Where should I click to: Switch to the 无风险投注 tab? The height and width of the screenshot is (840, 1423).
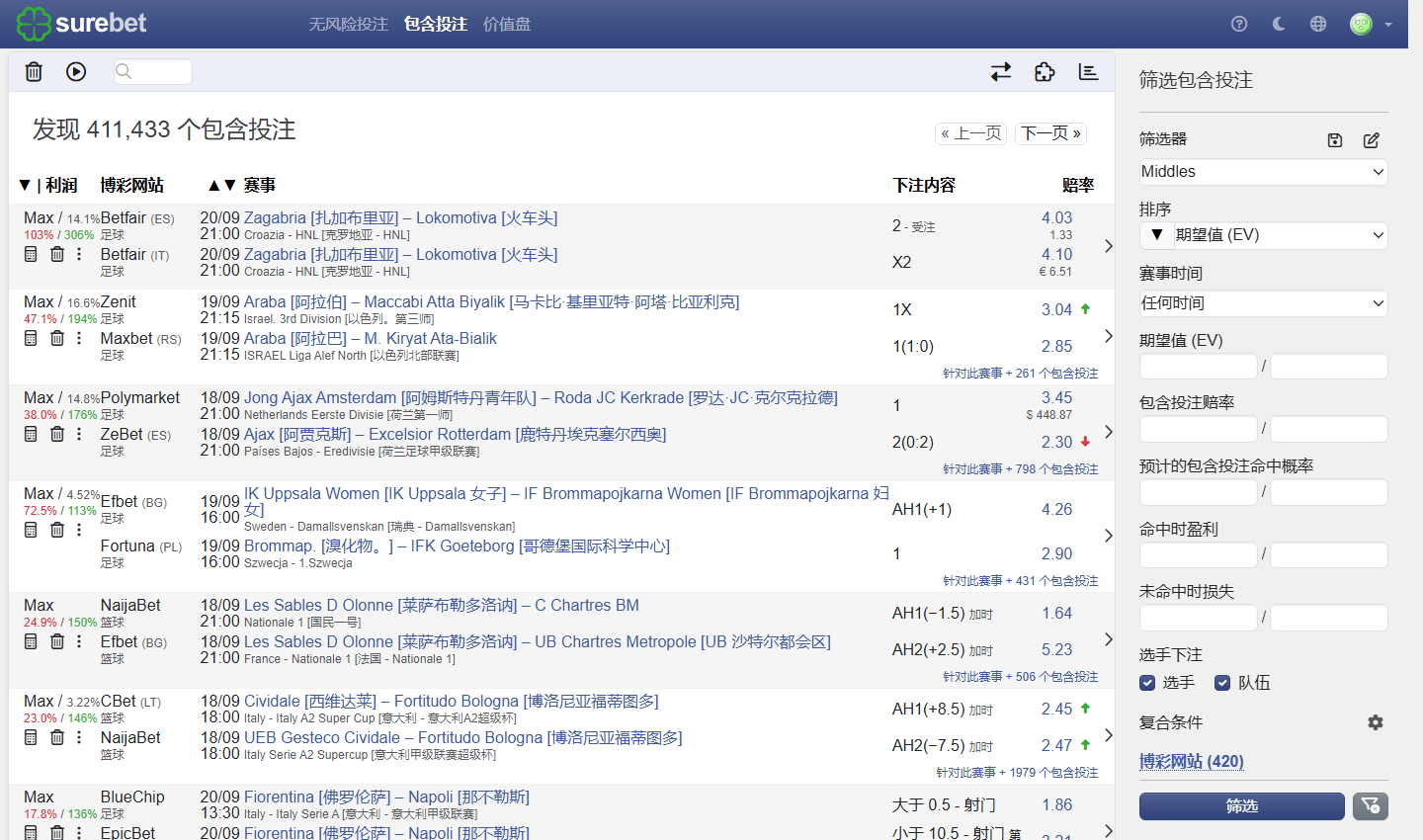pyautogui.click(x=348, y=24)
